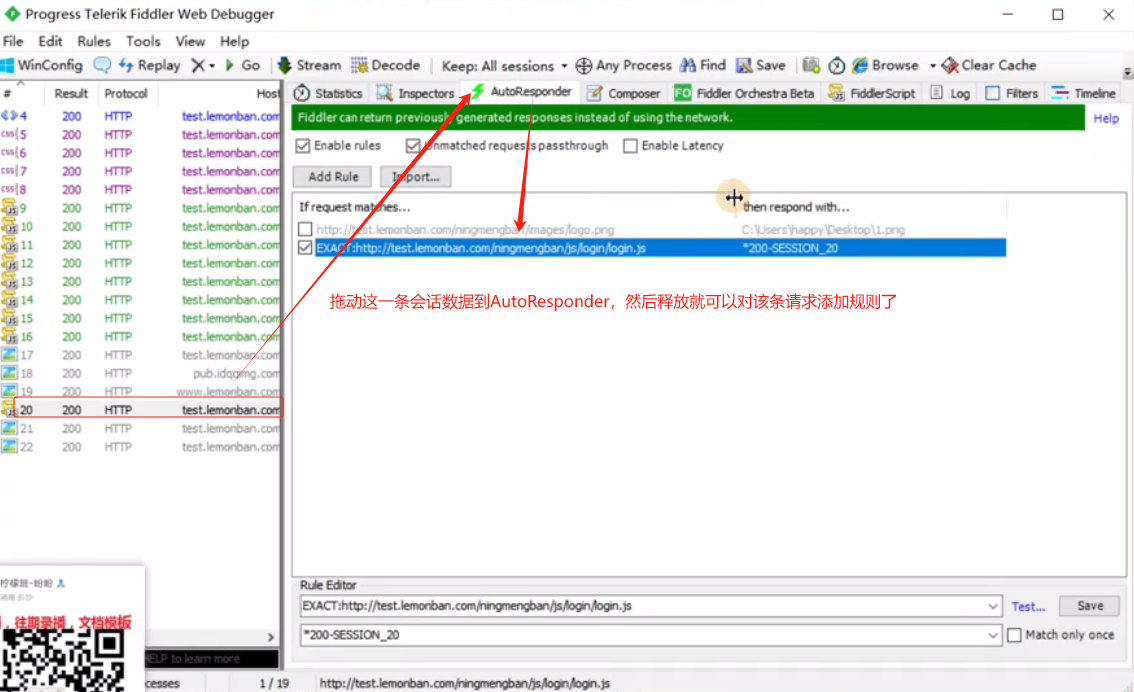Click the Any Process target icon
The width and height of the screenshot is (1134, 692).
[583, 66]
